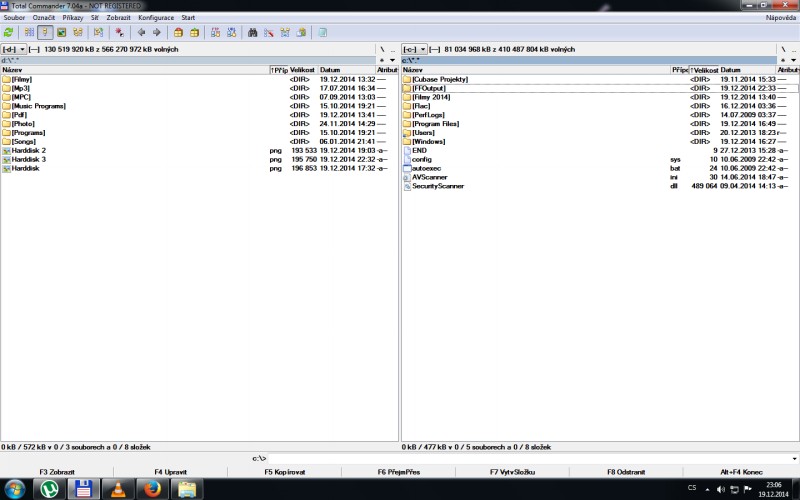800x500 pixels.
Task: Show the directory tree view
Action: (78, 33)
